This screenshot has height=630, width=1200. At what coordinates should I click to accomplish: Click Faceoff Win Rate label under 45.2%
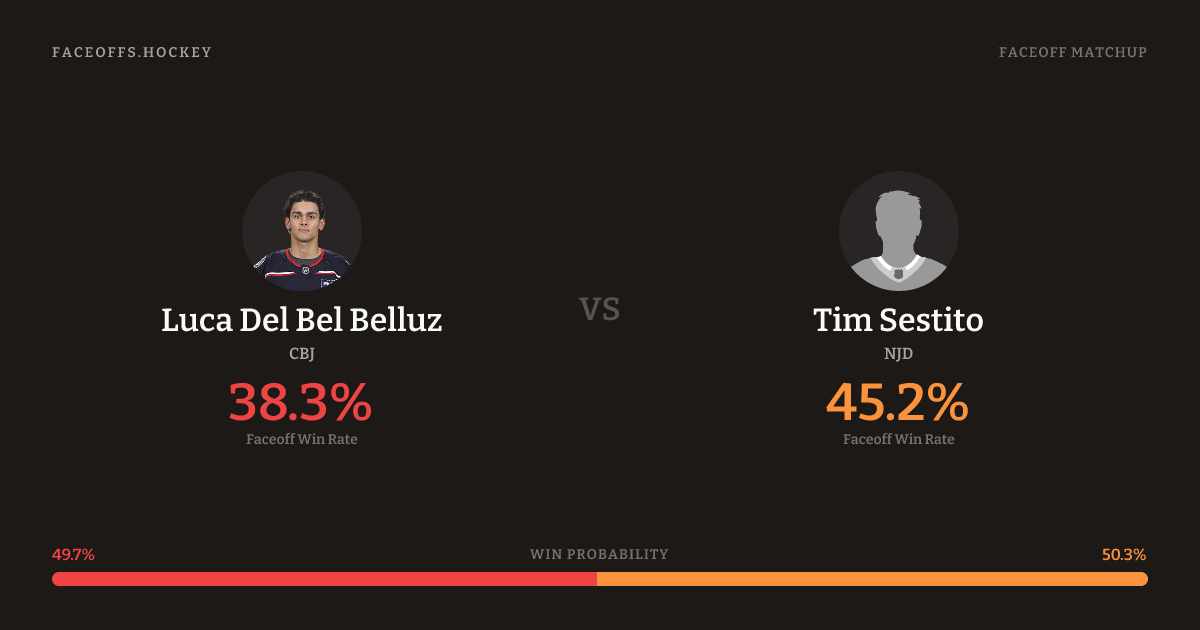pos(898,439)
